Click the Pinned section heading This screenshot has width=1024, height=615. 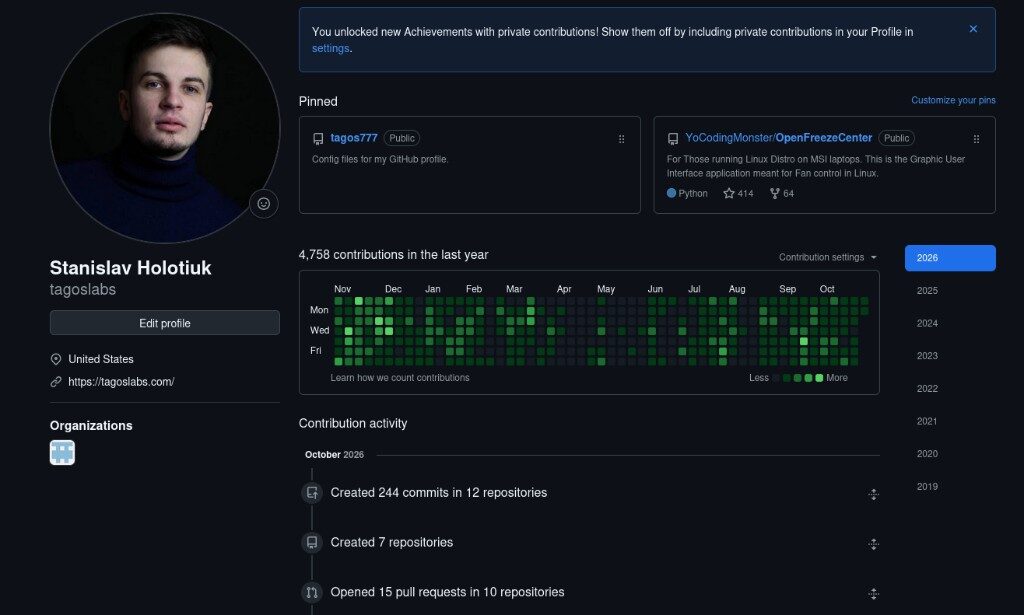click(x=318, y=101)
